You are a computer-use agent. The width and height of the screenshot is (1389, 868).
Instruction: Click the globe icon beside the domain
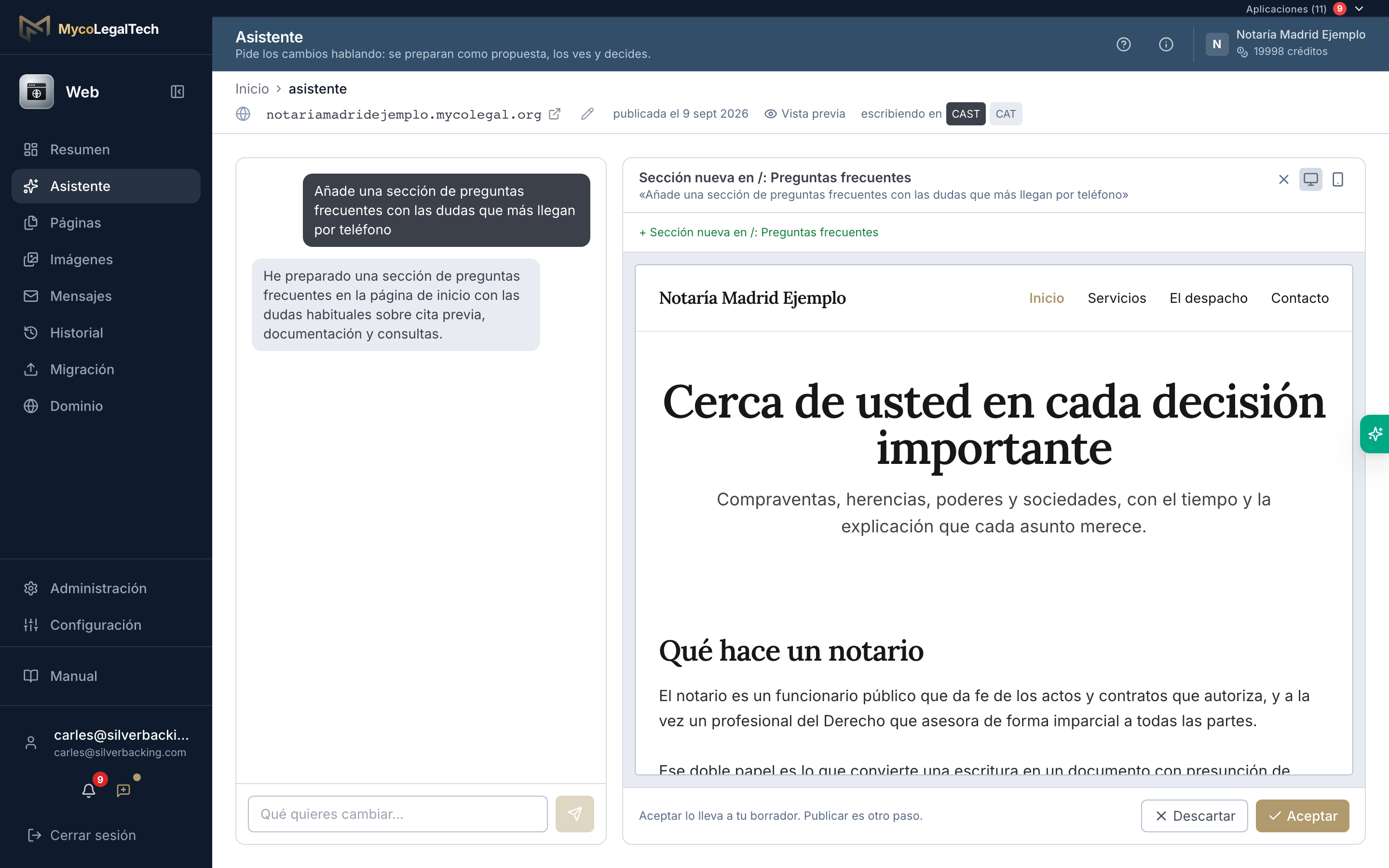pos(244,114)
